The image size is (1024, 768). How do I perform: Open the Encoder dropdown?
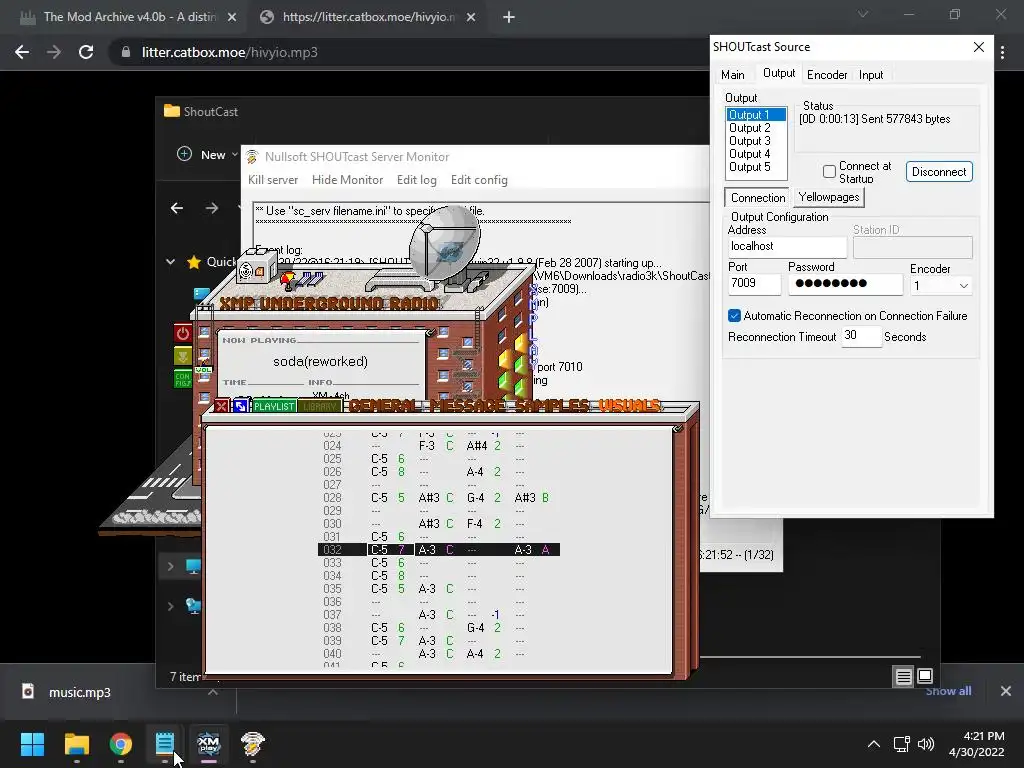[x=940, y=286]
